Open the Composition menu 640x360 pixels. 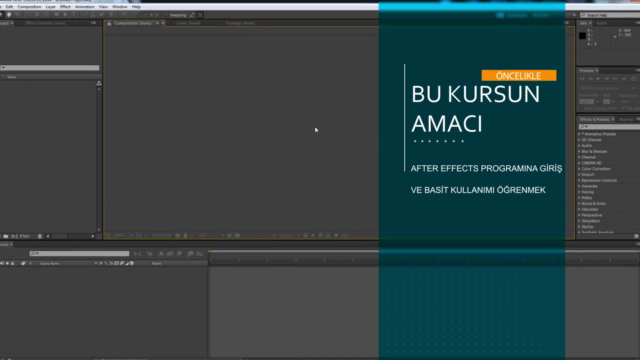(29, 7)
